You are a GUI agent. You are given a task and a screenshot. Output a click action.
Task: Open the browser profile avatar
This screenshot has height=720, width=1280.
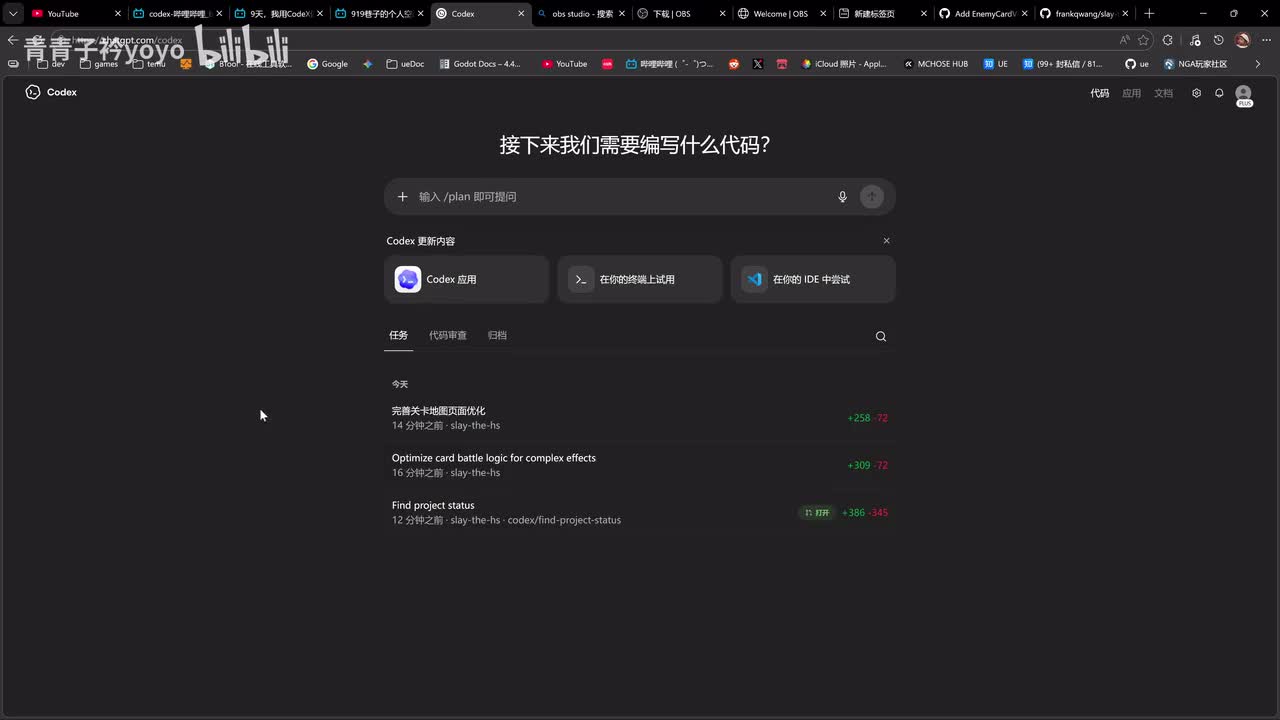1243,40
